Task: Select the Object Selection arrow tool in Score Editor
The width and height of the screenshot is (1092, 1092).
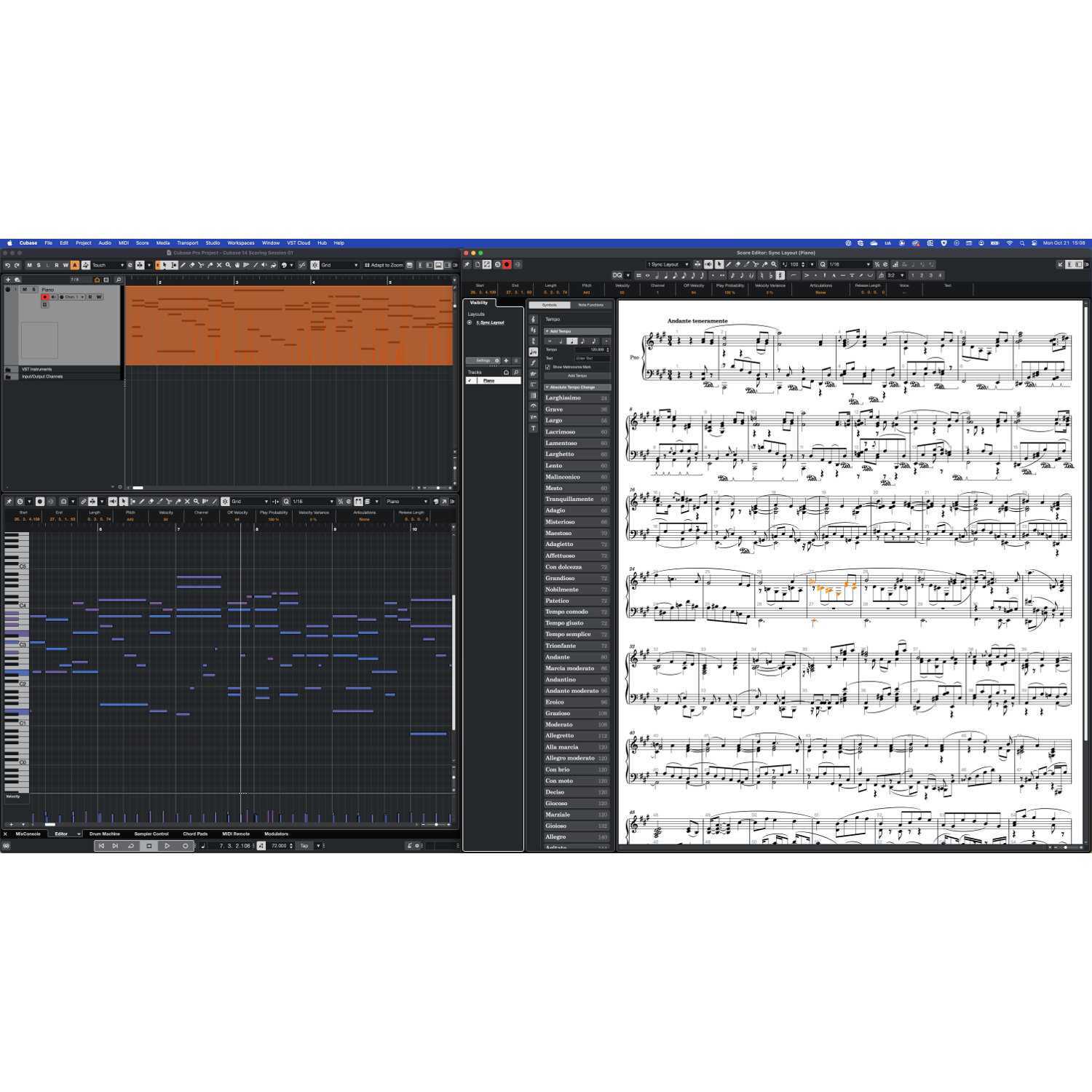Action: tap(720, 266)
